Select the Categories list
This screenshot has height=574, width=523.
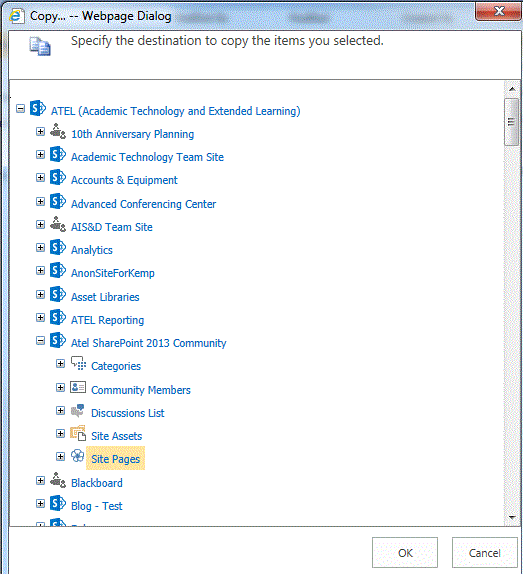pos(116,366)
